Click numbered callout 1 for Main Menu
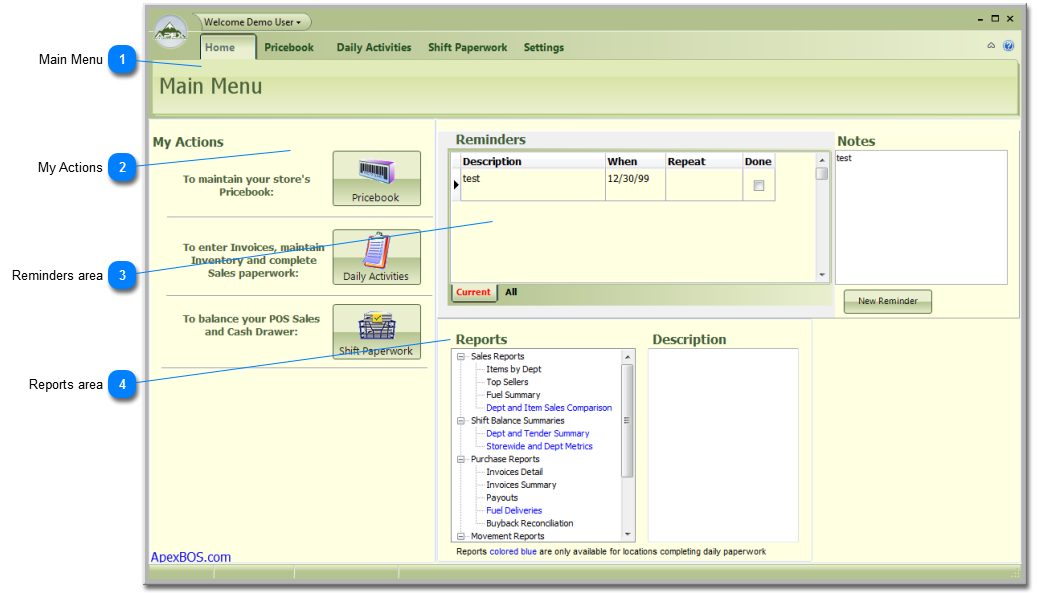 [x=122, y=60]
